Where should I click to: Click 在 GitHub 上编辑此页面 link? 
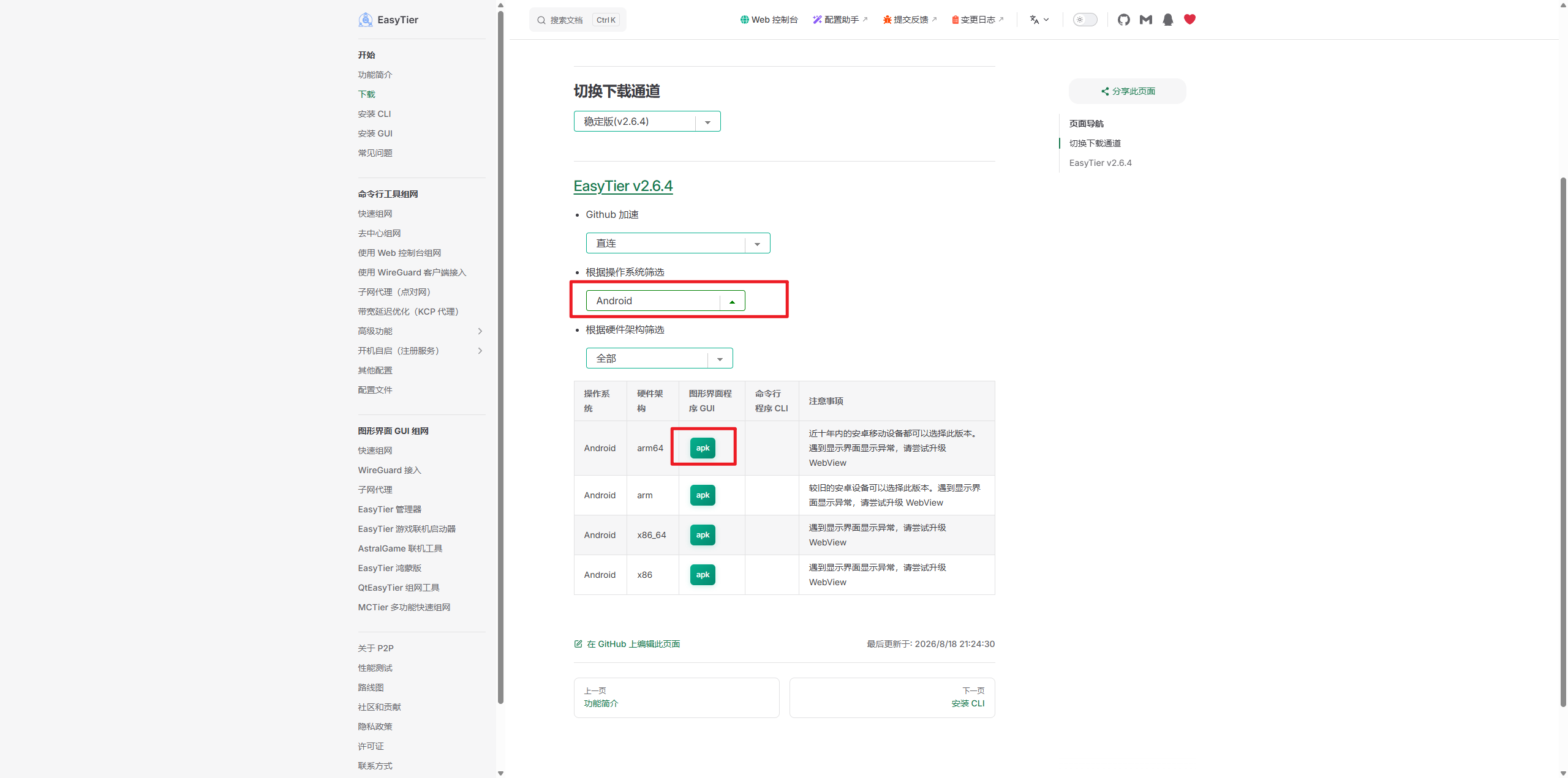[x=627, y=644]
